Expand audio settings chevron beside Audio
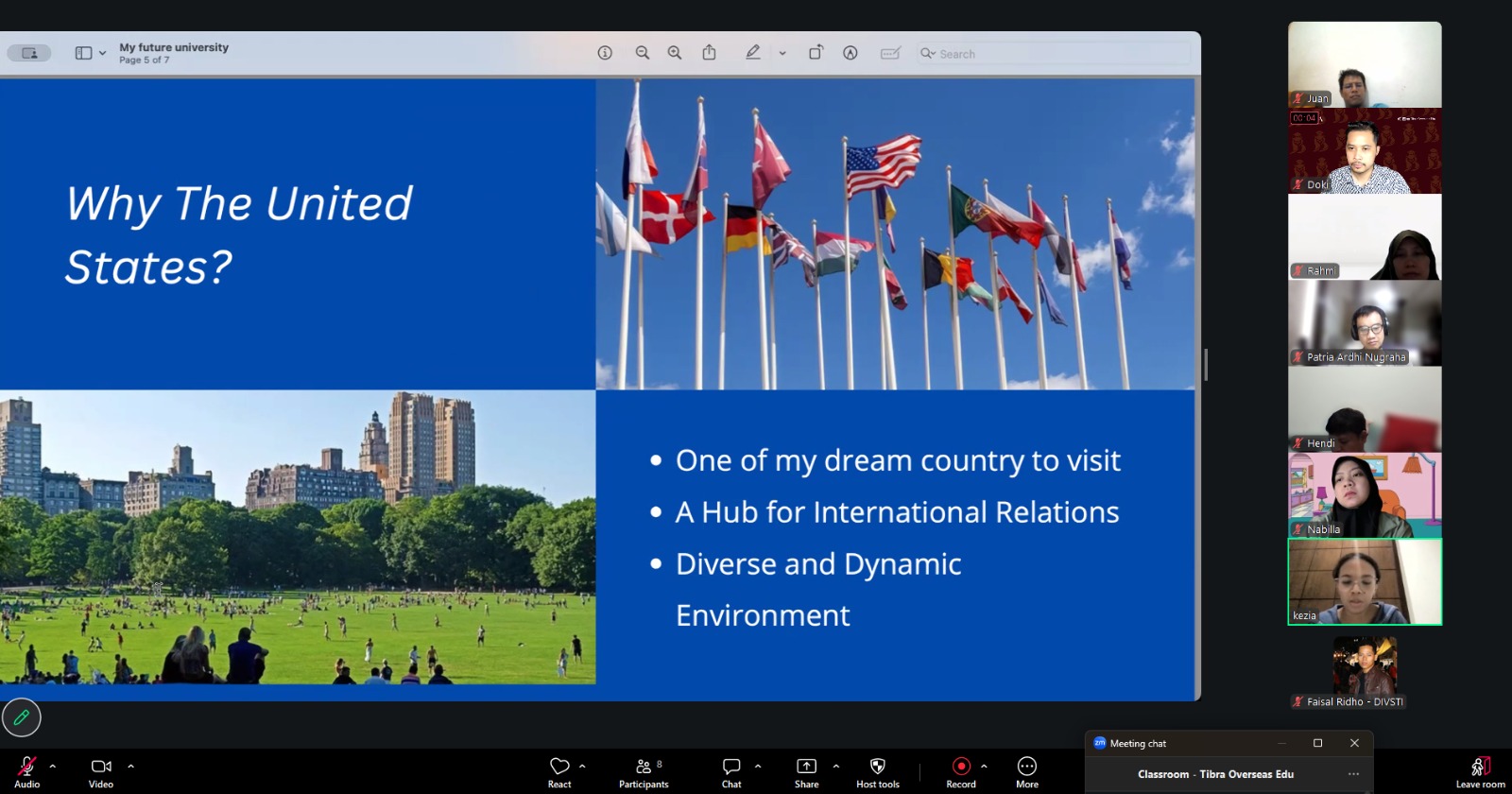This screenshot has width=1512, height=794. tap(53, 766)
